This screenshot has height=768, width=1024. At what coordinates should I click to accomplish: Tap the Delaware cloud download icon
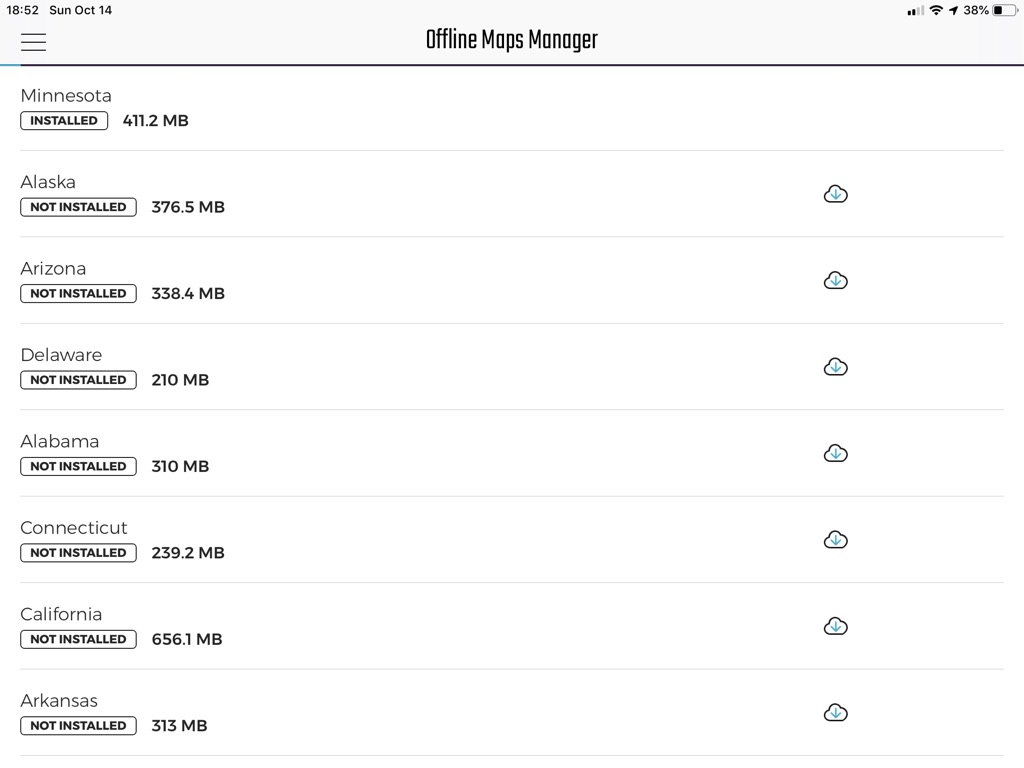835,367
